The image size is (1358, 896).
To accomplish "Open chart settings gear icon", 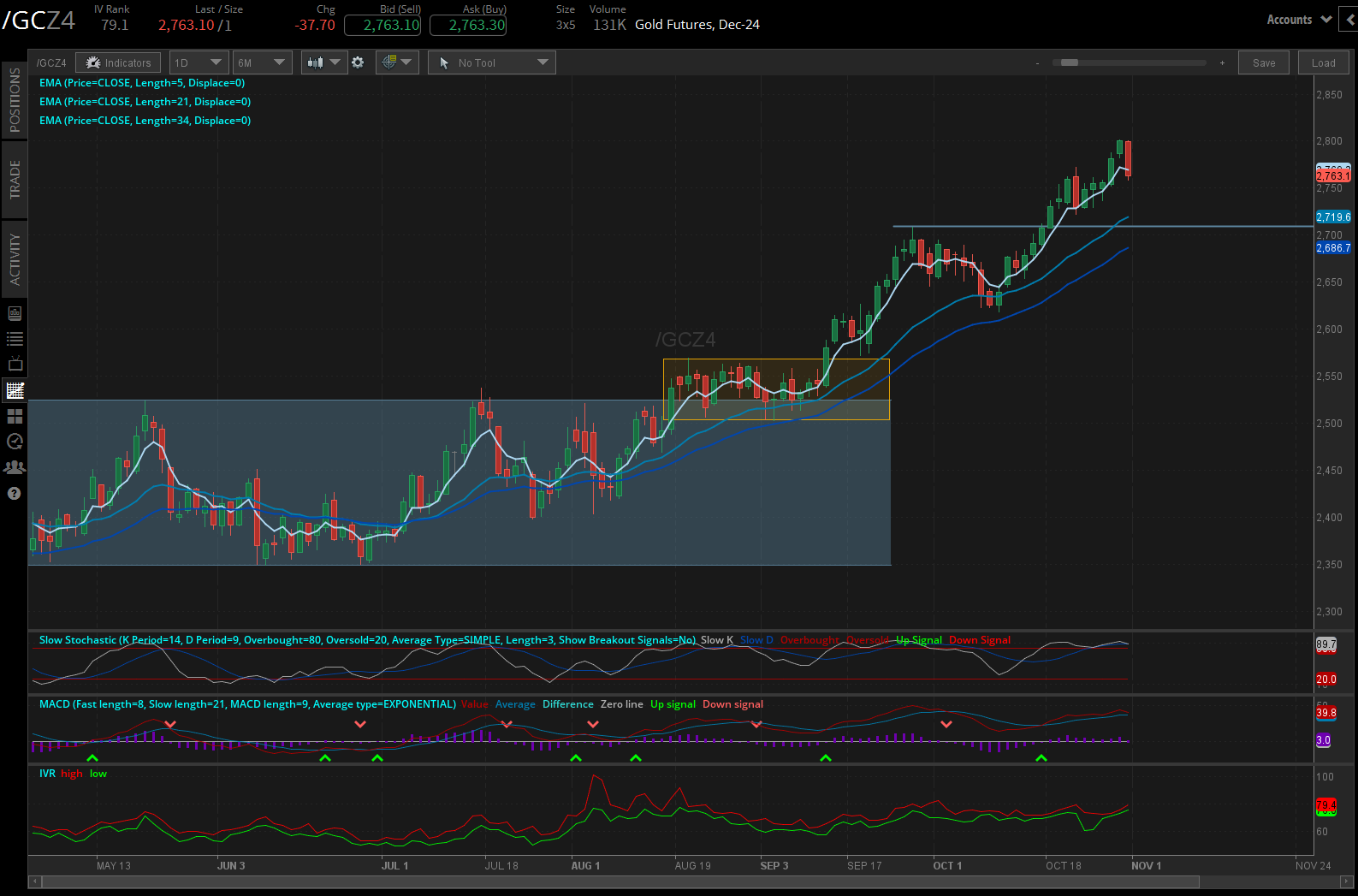I will (x=358, y=62).
